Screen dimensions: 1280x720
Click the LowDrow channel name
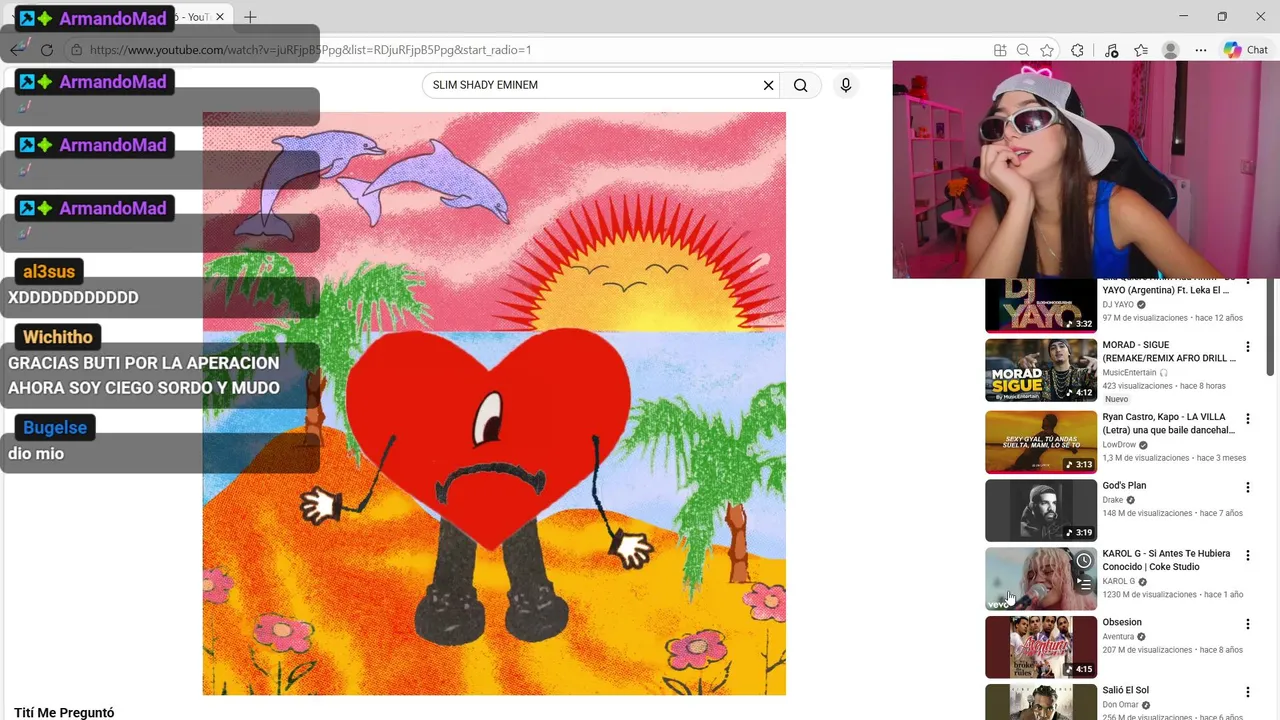tap(1119, 445)
